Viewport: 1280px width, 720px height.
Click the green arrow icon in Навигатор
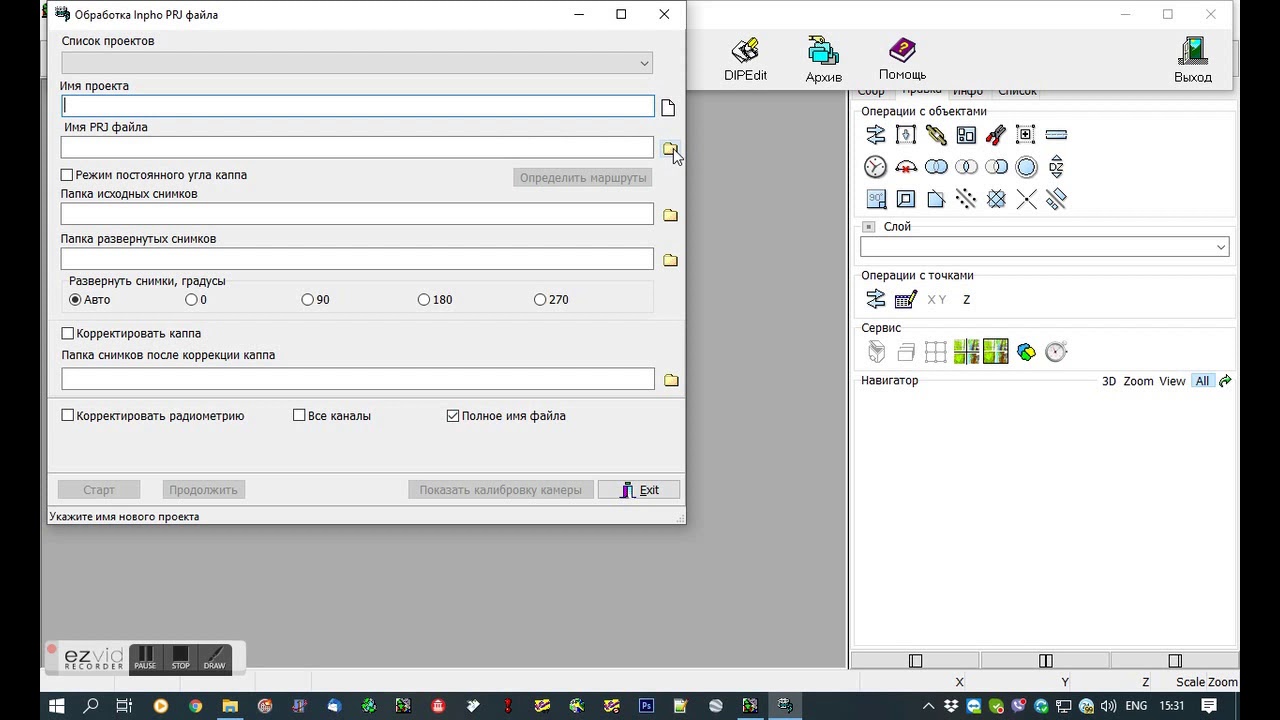pyautogui.click(x=1225, y=381)
